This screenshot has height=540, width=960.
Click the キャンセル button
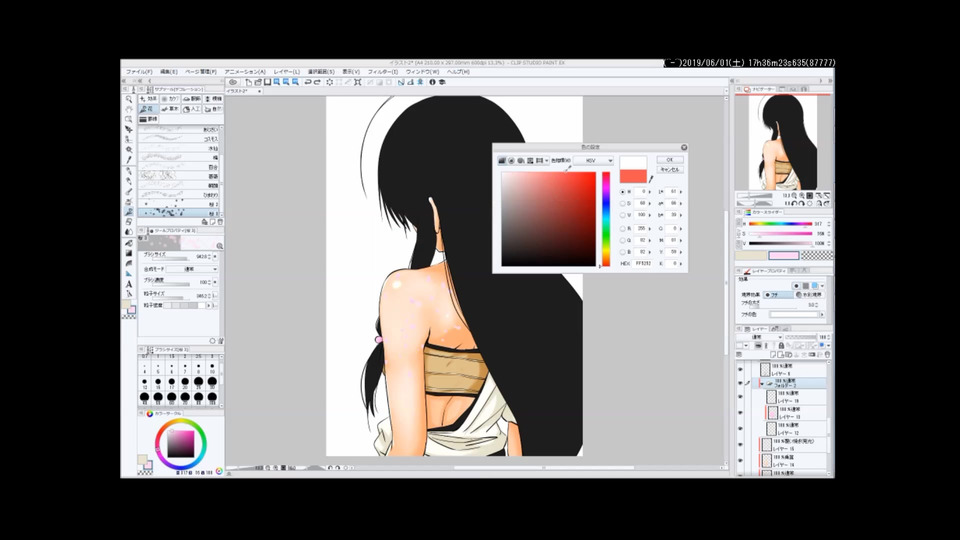tap(670, 170)
